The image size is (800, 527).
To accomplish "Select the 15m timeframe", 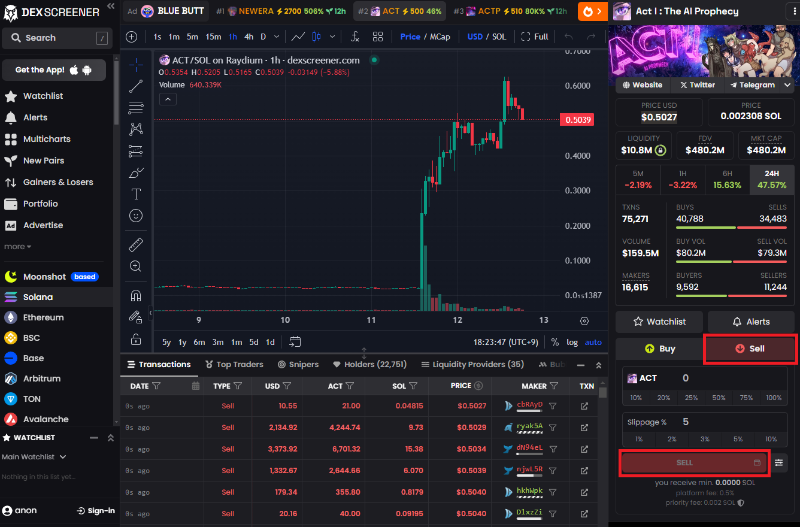I will [213, 37].
